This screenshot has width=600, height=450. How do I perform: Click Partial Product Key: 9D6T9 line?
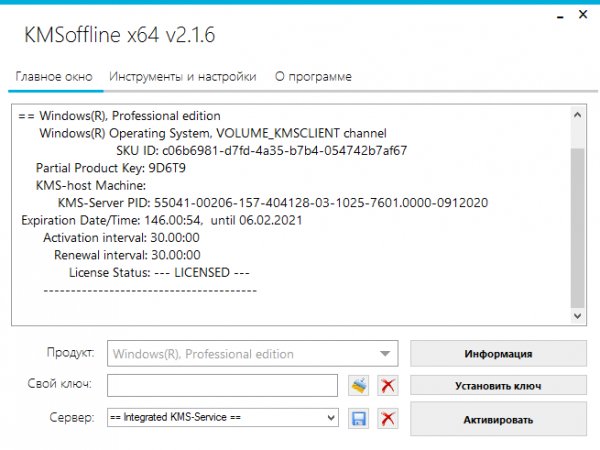tap(111, 168)
